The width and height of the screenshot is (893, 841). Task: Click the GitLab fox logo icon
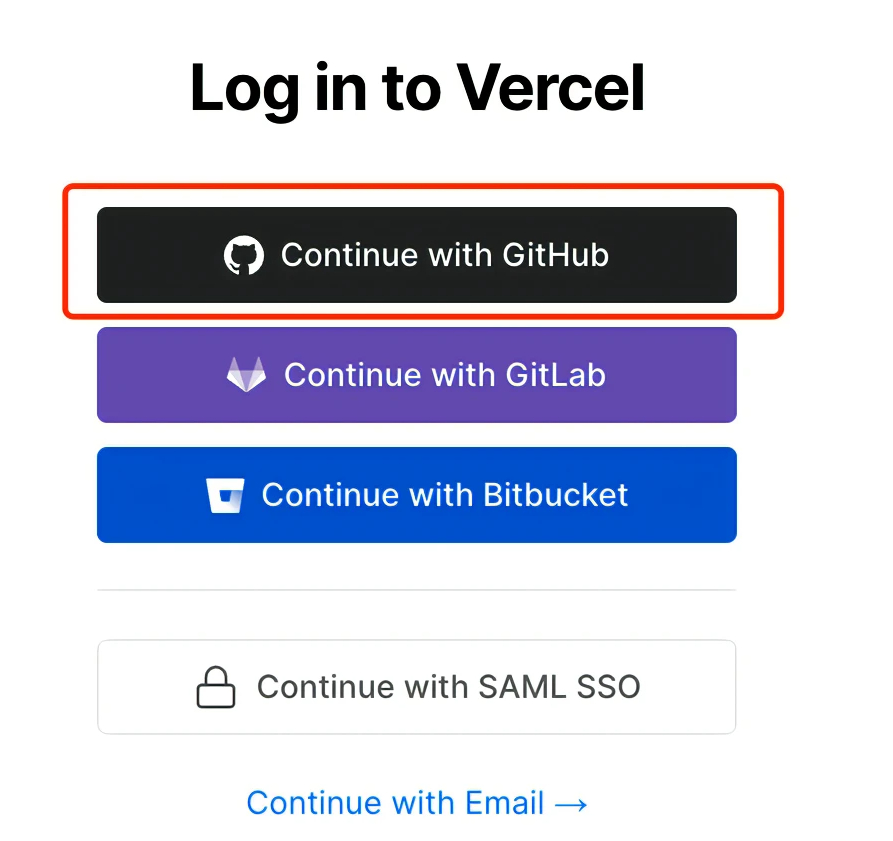[246, 375]
